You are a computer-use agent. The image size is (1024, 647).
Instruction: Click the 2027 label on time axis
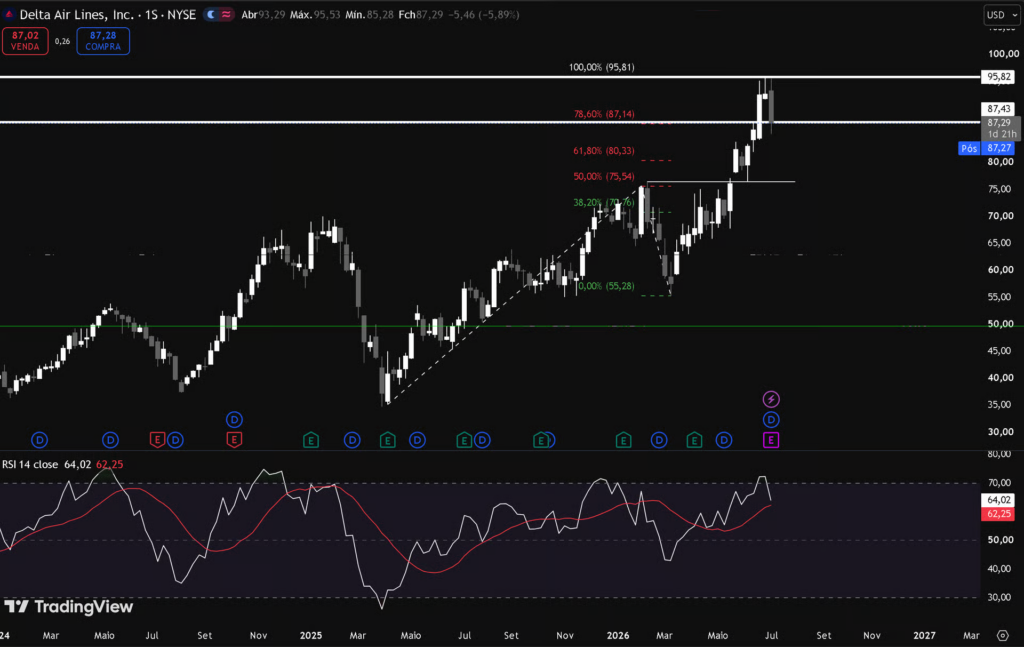(x=924, y=635)
